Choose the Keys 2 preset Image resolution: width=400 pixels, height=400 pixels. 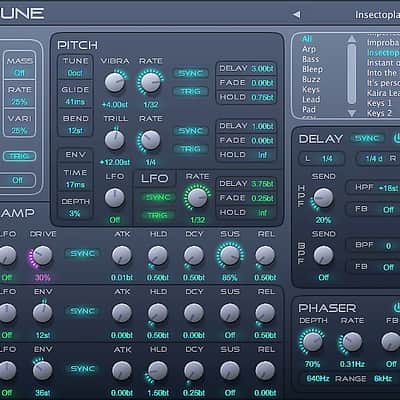click(379, 113)
